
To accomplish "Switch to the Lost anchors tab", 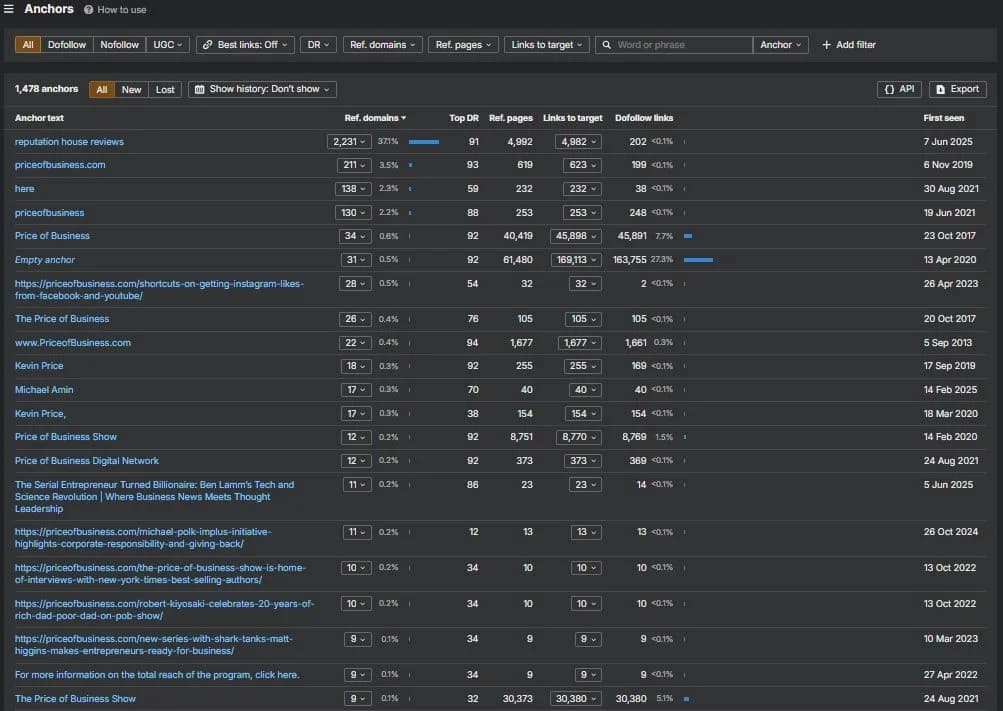I will coord(165,90).
